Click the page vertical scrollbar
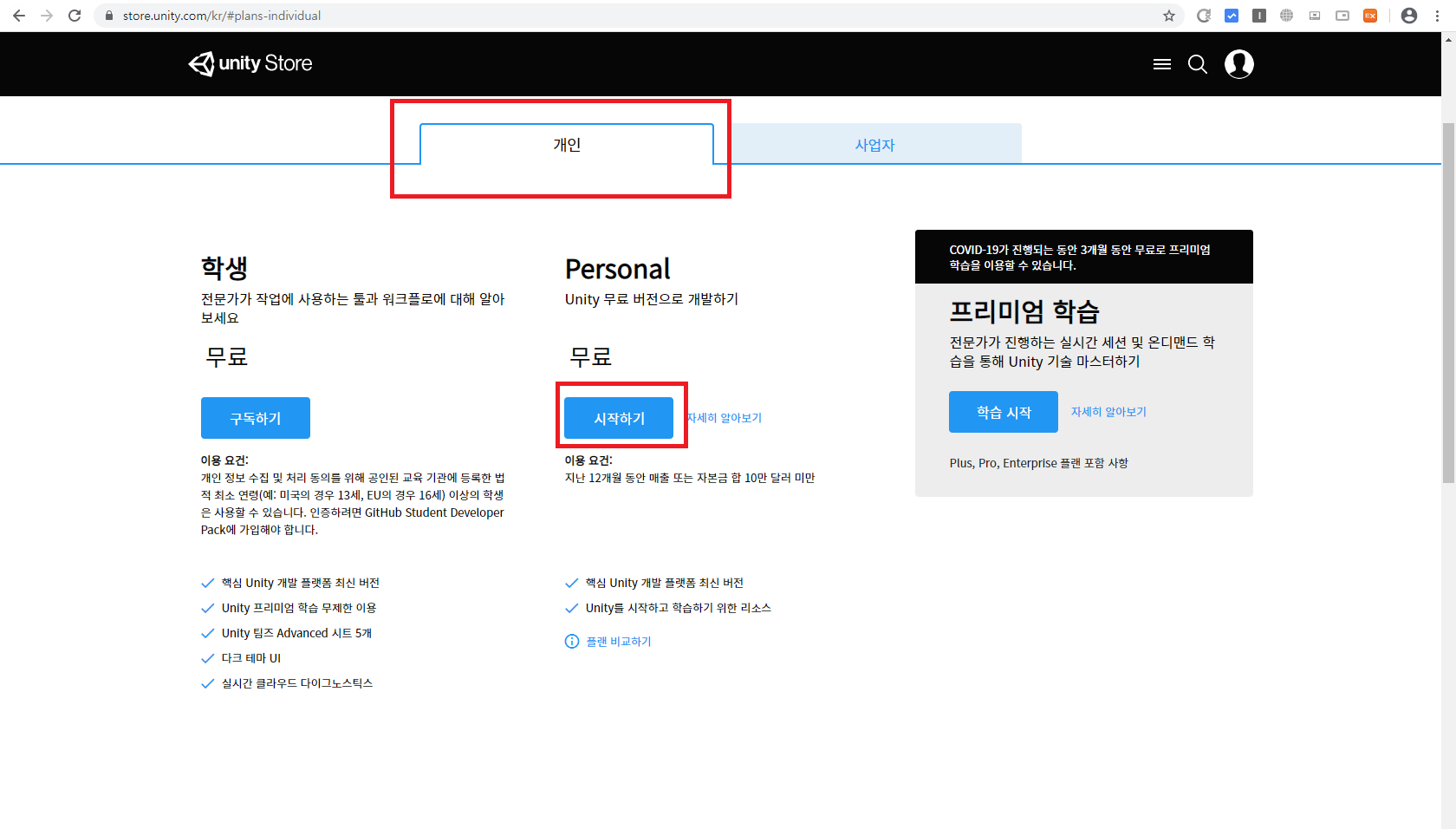 coord(1448,303)
